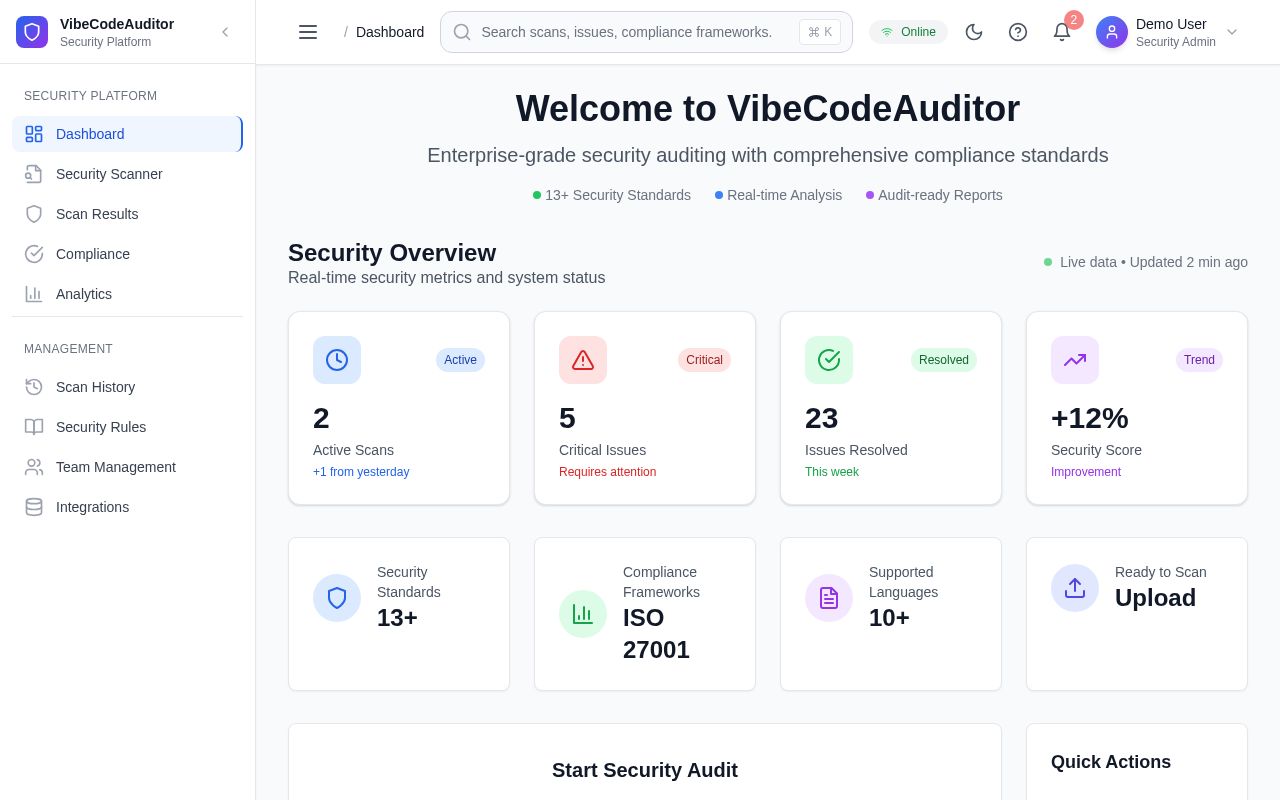Click the Upload text on Ready to Scan card
The image size is (1280, 800).
tap(1155, 598)
